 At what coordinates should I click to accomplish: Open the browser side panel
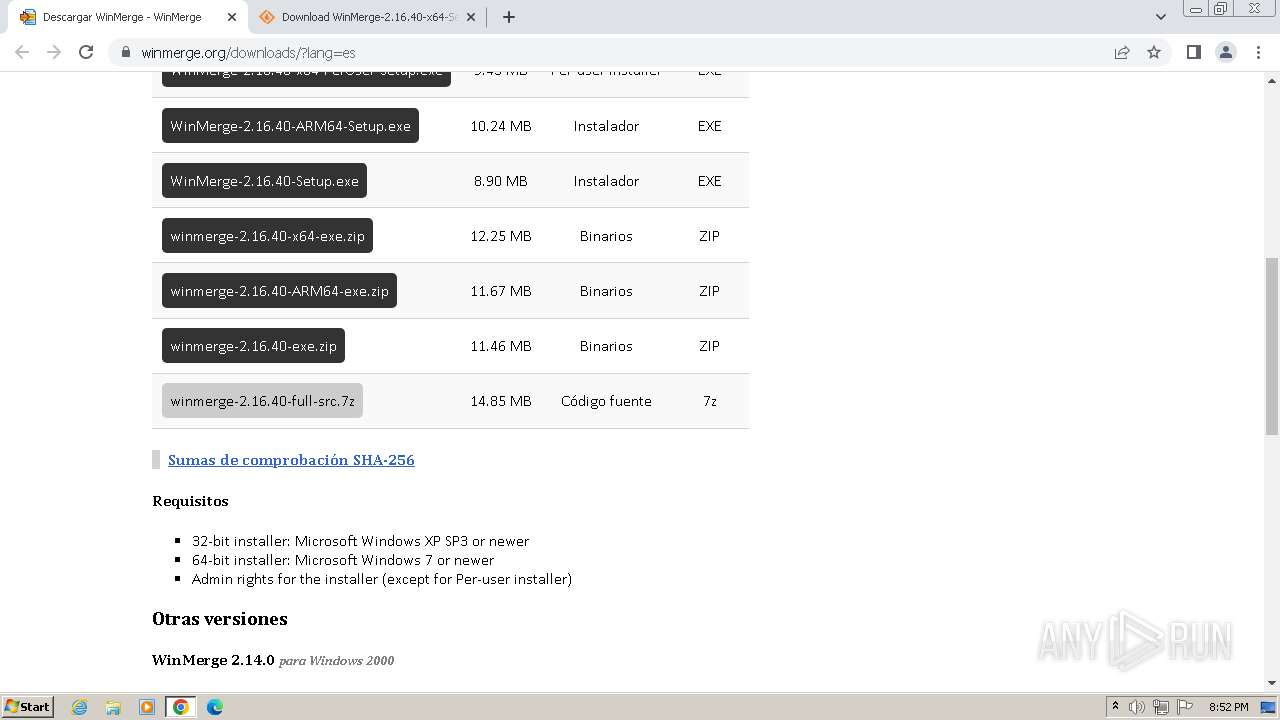point(1193,52)
